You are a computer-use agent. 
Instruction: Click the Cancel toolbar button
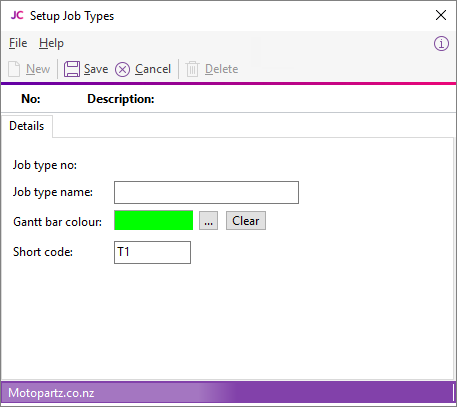tap(143, 69)
